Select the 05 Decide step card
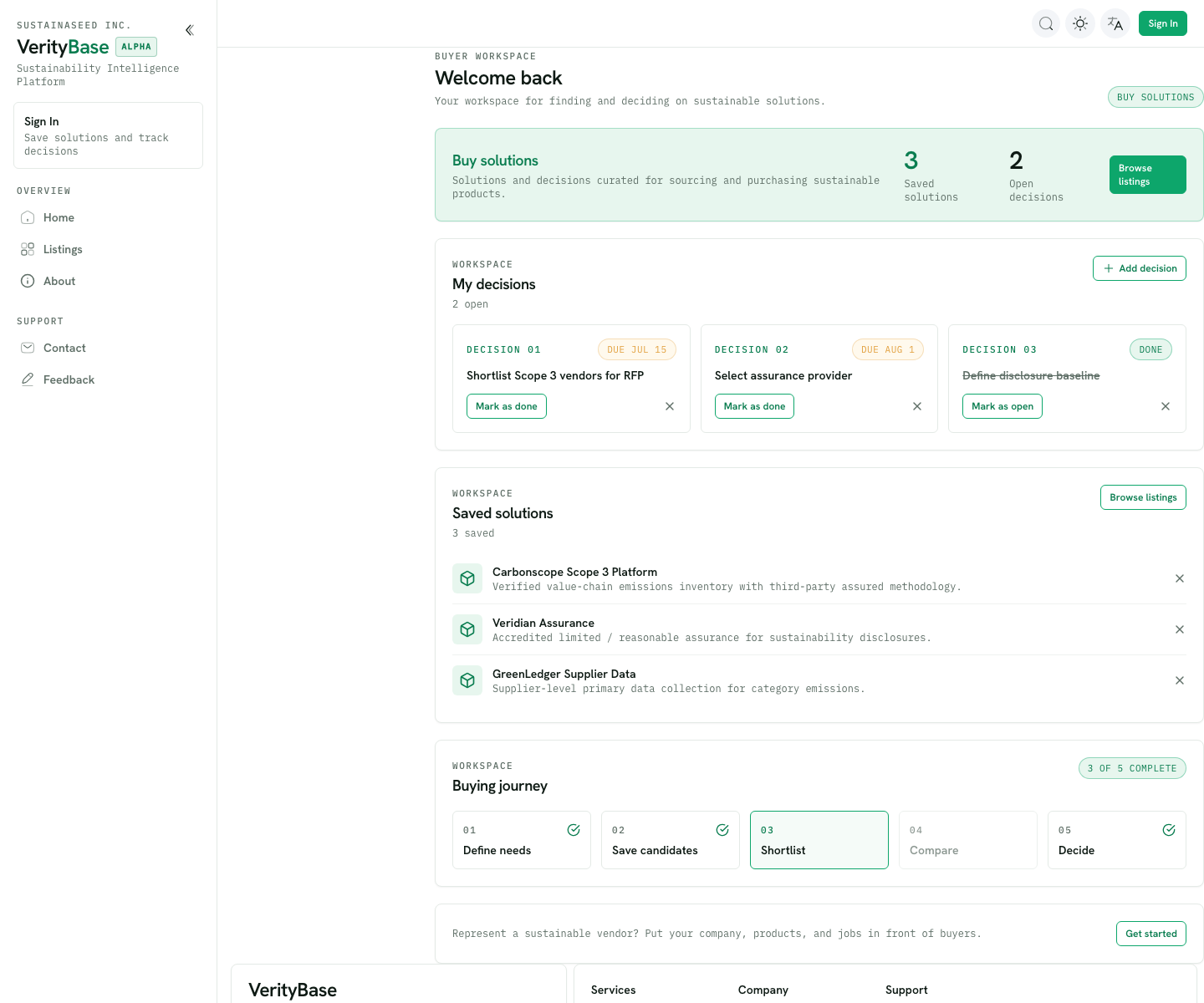1204x1003 pixels. (1117, 840)
